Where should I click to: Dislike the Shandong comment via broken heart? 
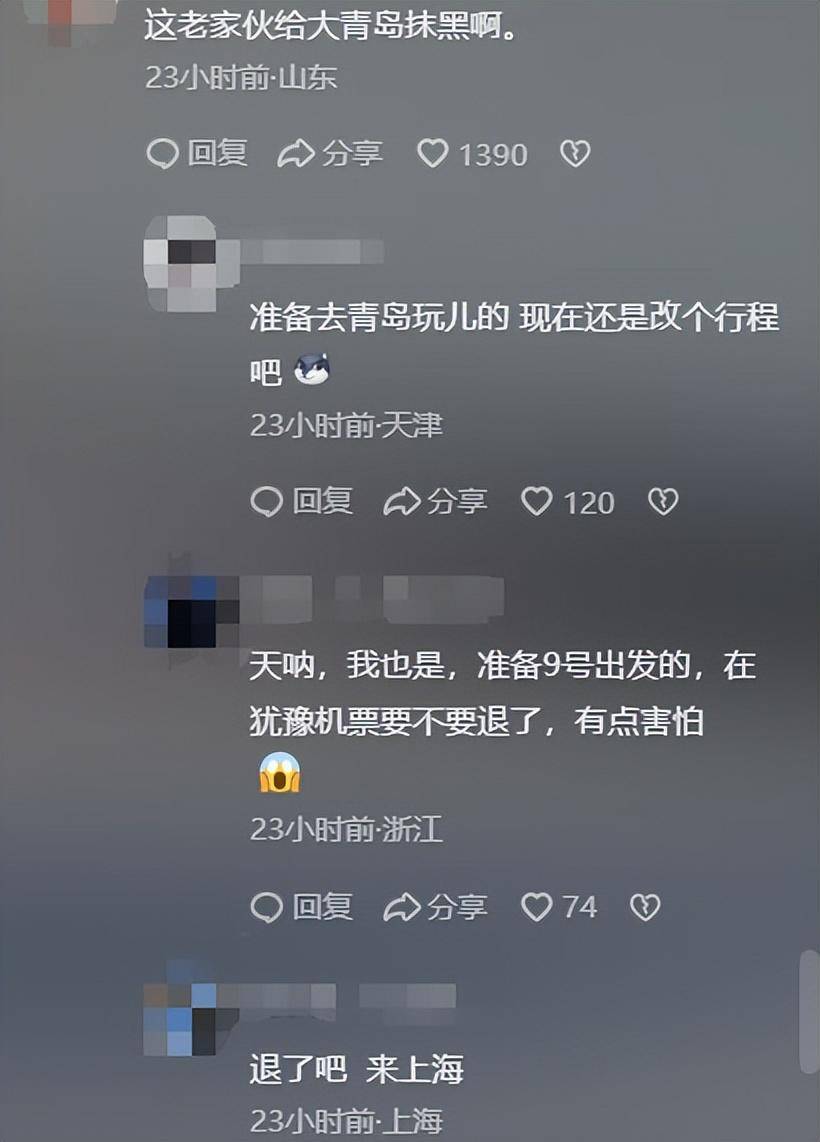(x=575, y=154)
